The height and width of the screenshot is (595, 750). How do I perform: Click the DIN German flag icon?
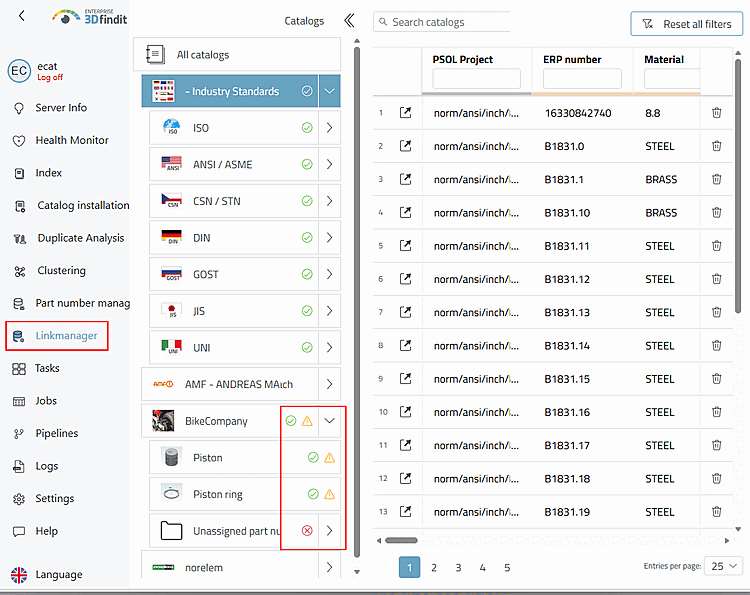pos(171,237)
